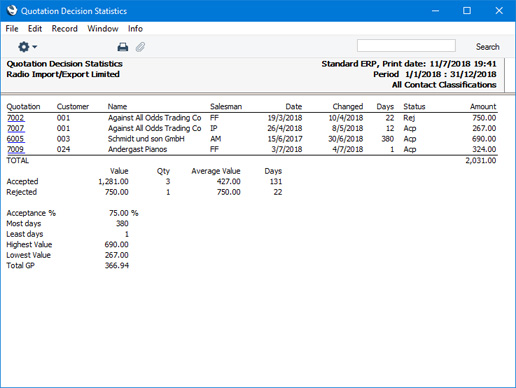Click the 'Rej' status on row 7002
Viewport: 516px width, 388px height.
409,118
